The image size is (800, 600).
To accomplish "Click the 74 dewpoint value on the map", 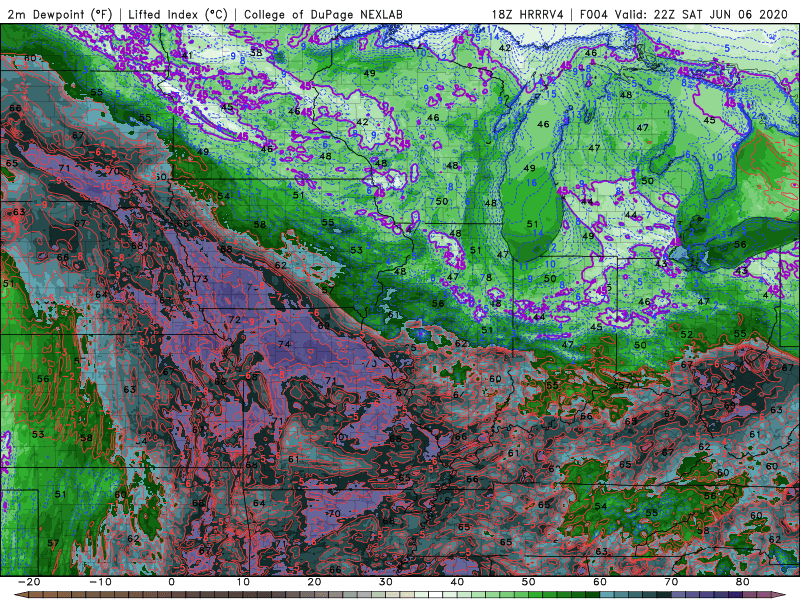I will coord(284,344).
